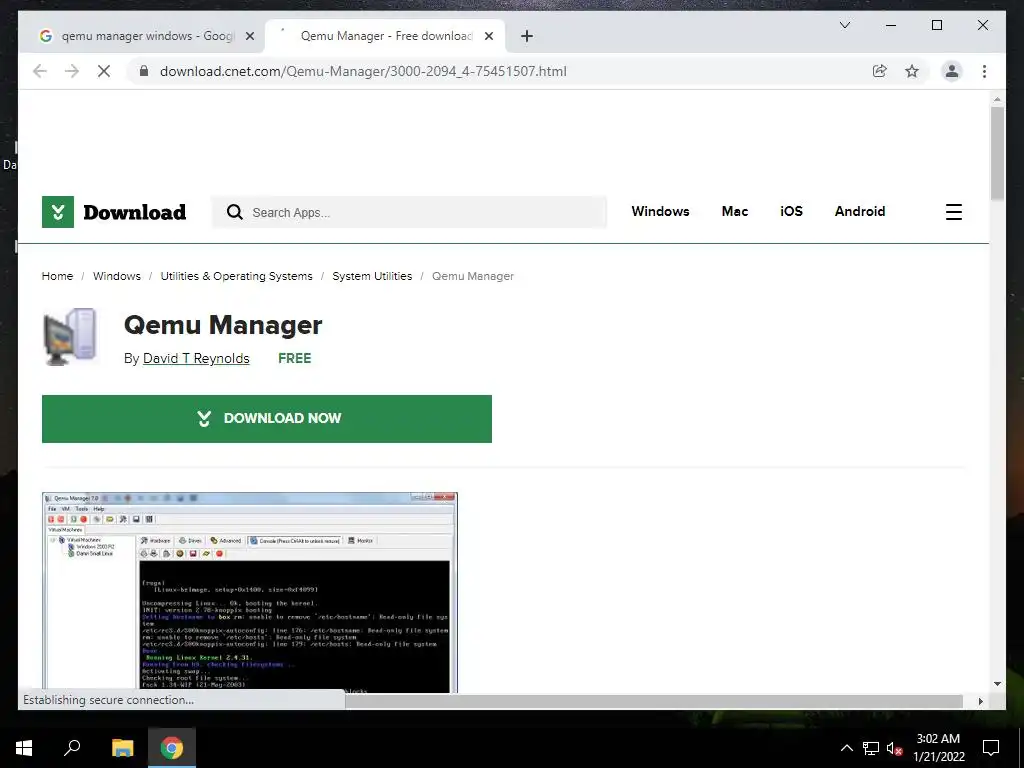The height and width of the screenshot is (768, 1024).
Task: Open File Explorer from the taskbar
Action: 122,748
